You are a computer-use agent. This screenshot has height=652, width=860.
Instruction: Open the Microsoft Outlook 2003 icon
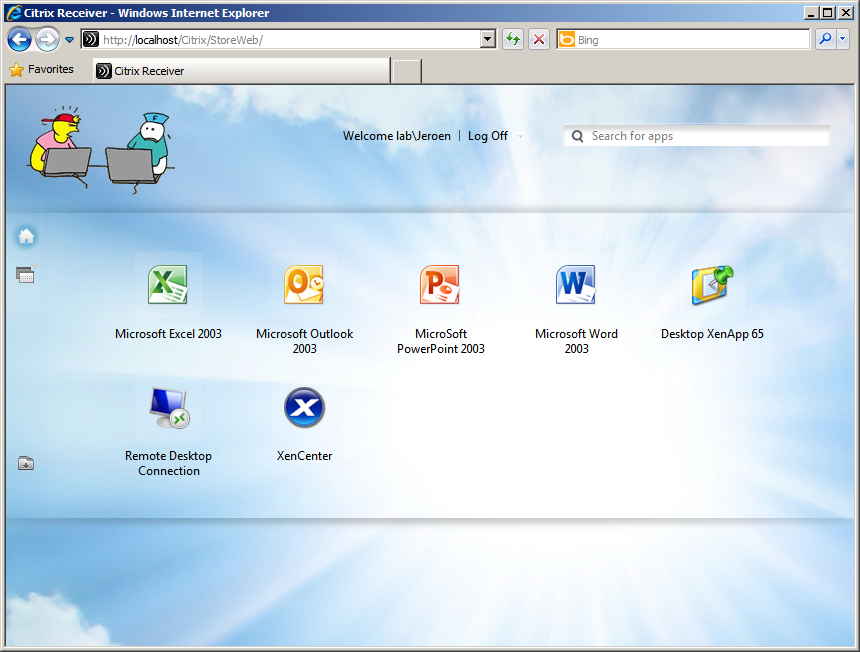(x=304, y=285)
